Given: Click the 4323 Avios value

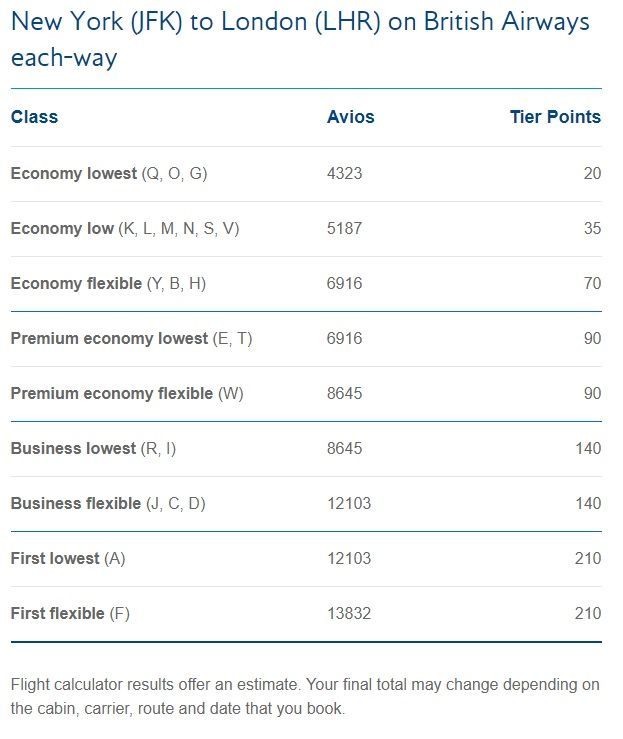Looking at the screenshot, I should click(345, 173).
